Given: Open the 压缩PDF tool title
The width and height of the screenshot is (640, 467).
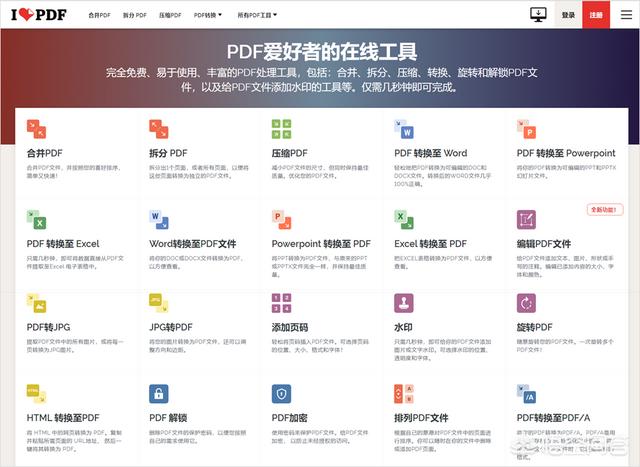Looking at the screenshot, I should (289, 153).
